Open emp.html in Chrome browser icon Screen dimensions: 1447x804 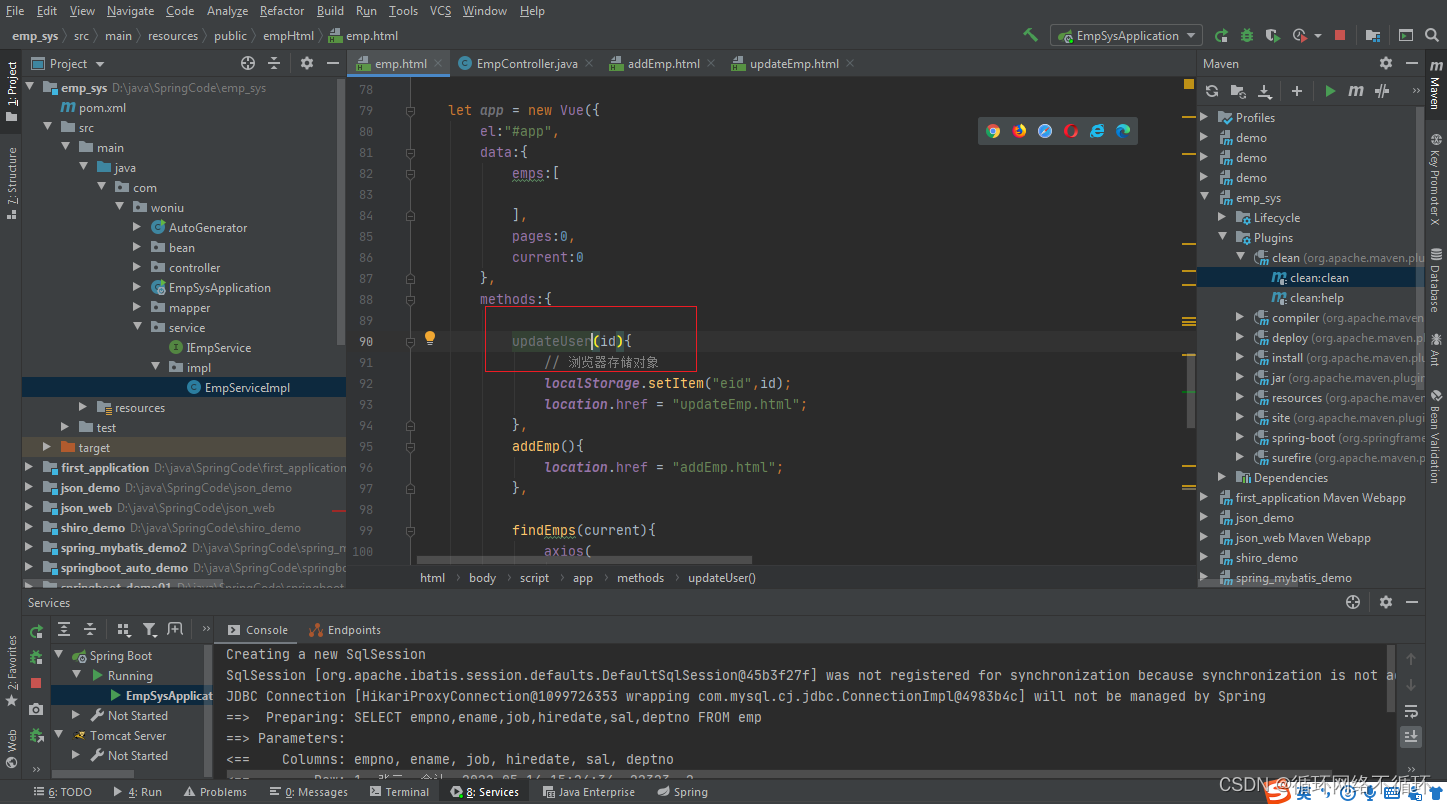click(993, 131)
